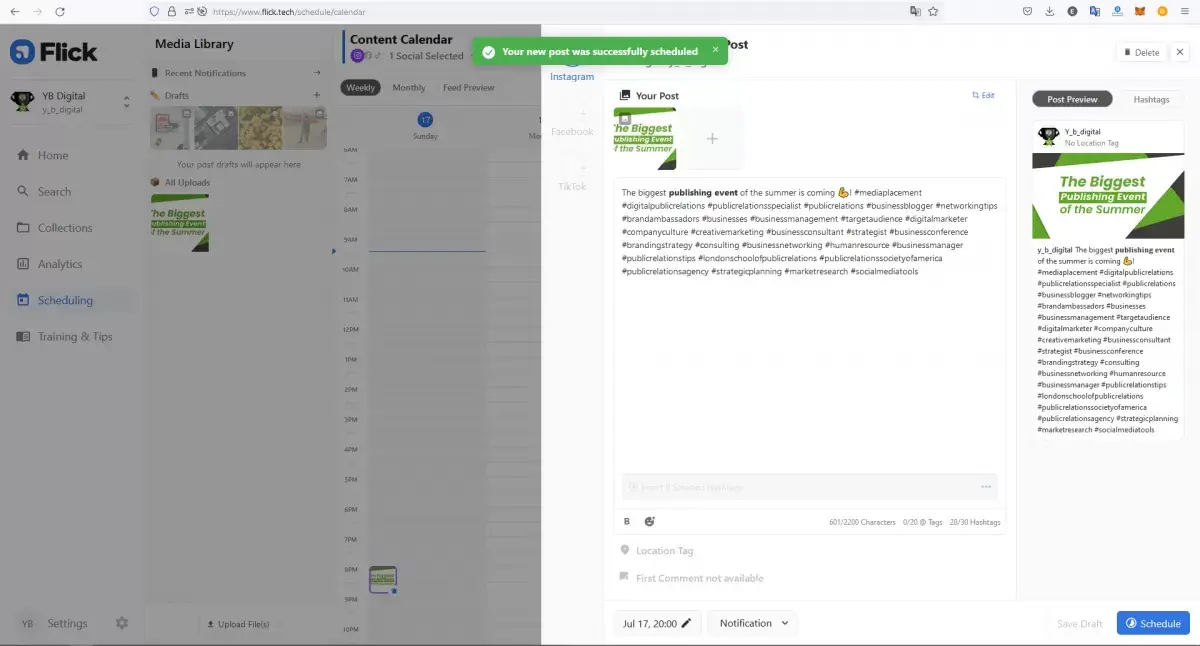Viewport: 1200px width, 646px height.
Task: Open the scheduled post at 8PM
Action: click(383, 580)
